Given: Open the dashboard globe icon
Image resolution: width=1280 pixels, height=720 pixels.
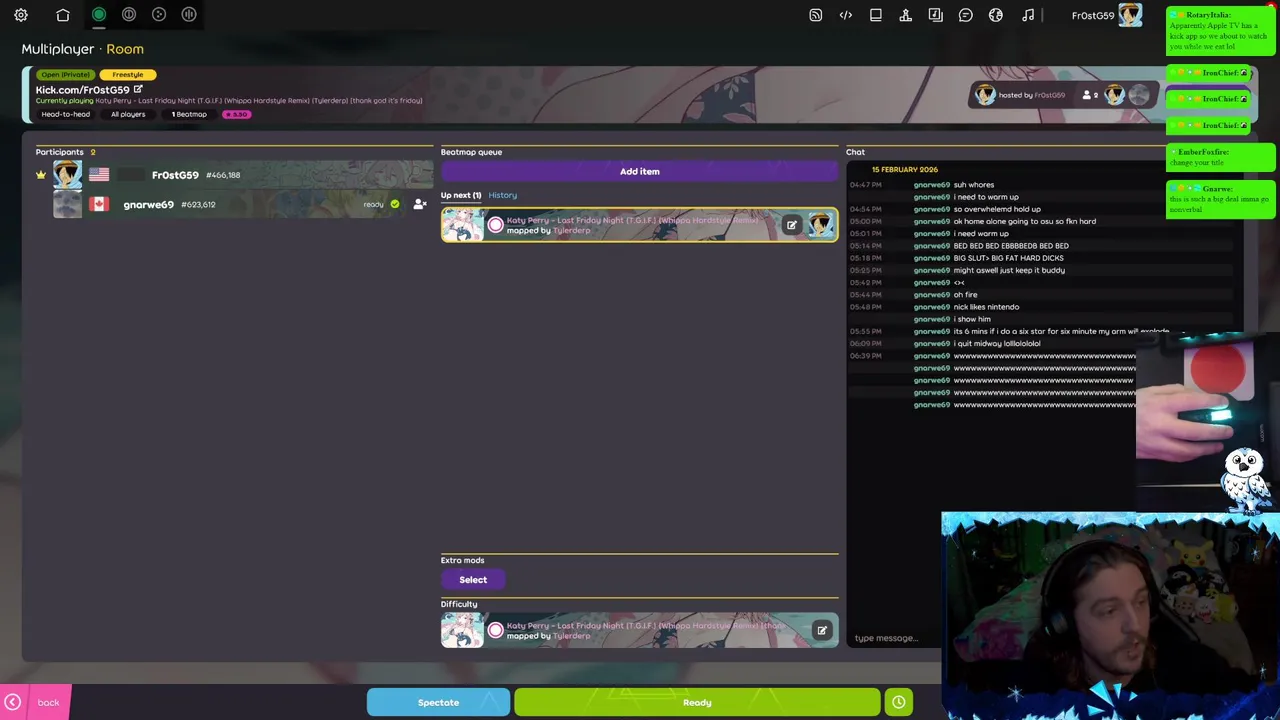Looking at the screenshot, I should tap(996, 15).
